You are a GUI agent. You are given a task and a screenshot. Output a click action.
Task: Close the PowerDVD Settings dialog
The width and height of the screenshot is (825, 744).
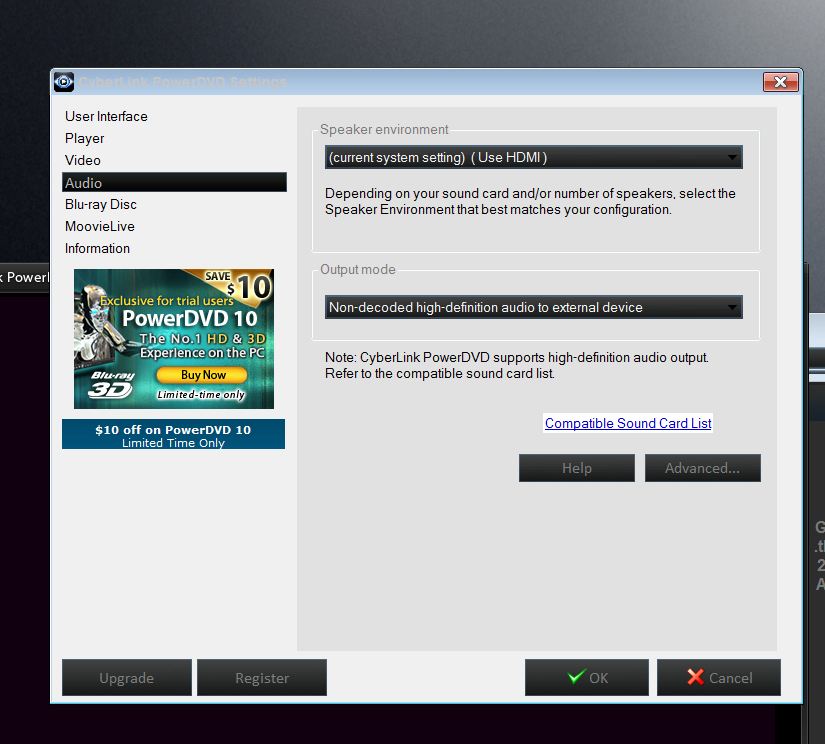(781, 82)
